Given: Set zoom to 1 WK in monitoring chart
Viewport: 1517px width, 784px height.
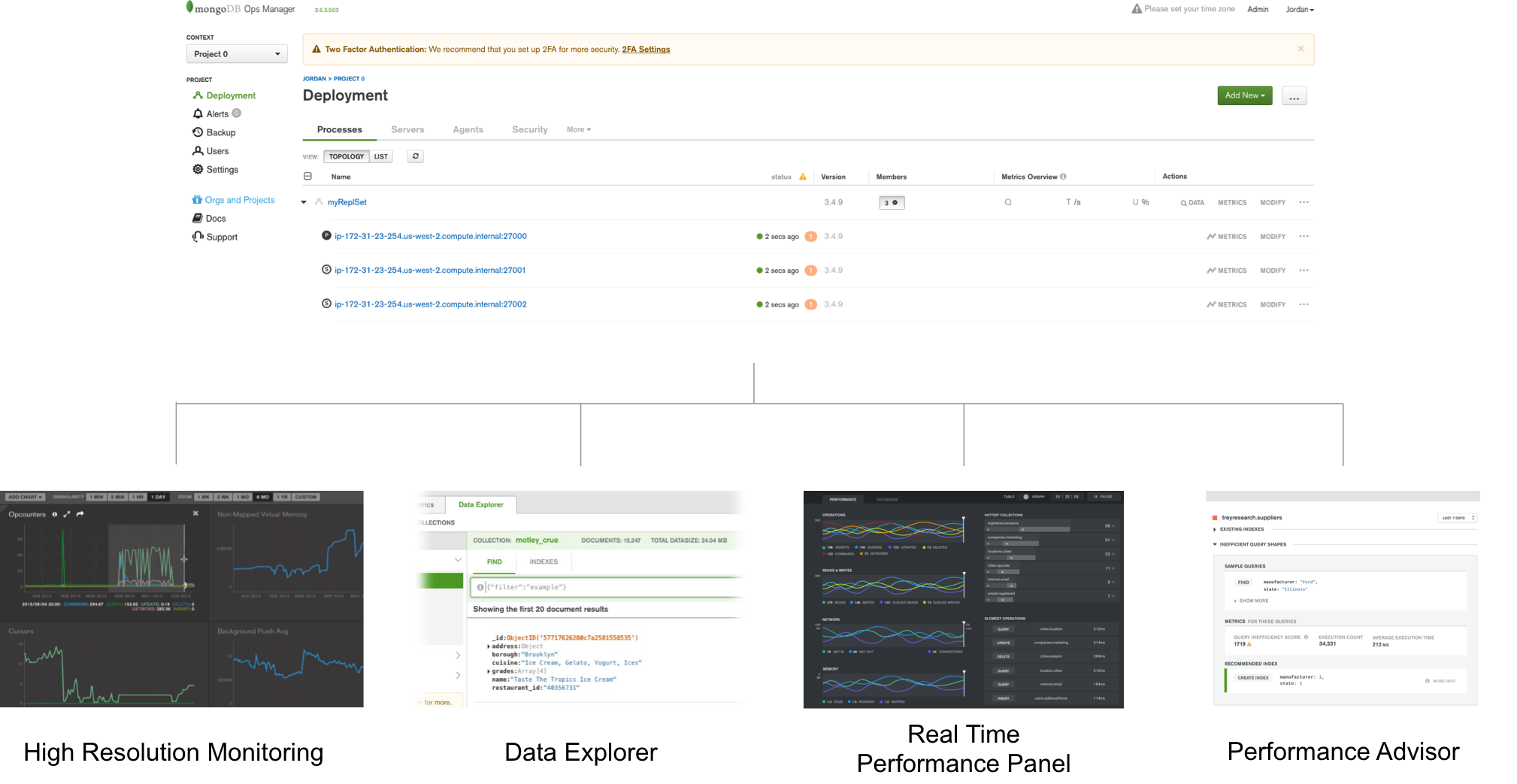Looking at the screenshot, I should pyautogui.click(x=204, y=497).
